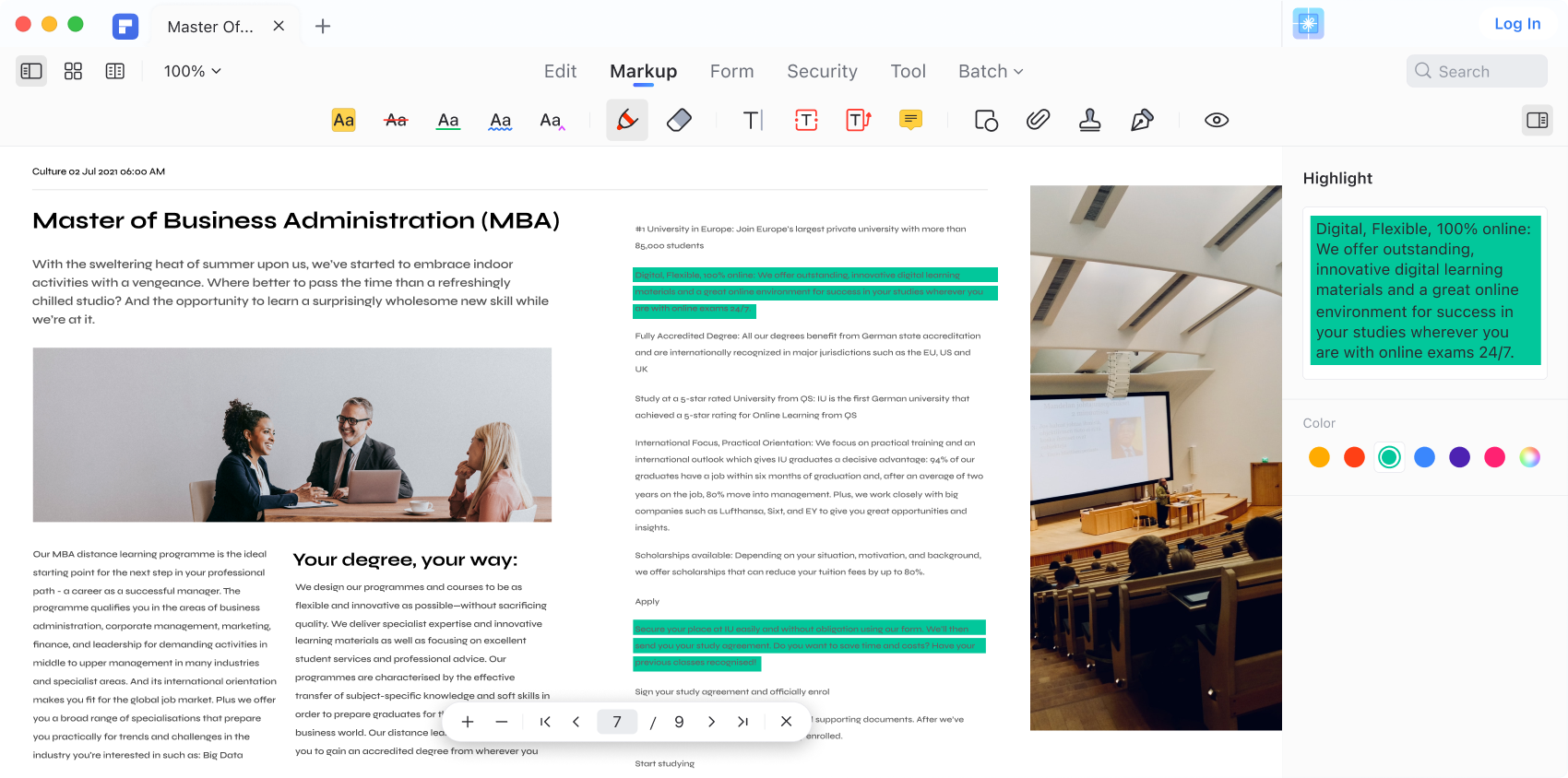Expand the Batch menu
The image size is (1568, 778).
coord(991,71)
